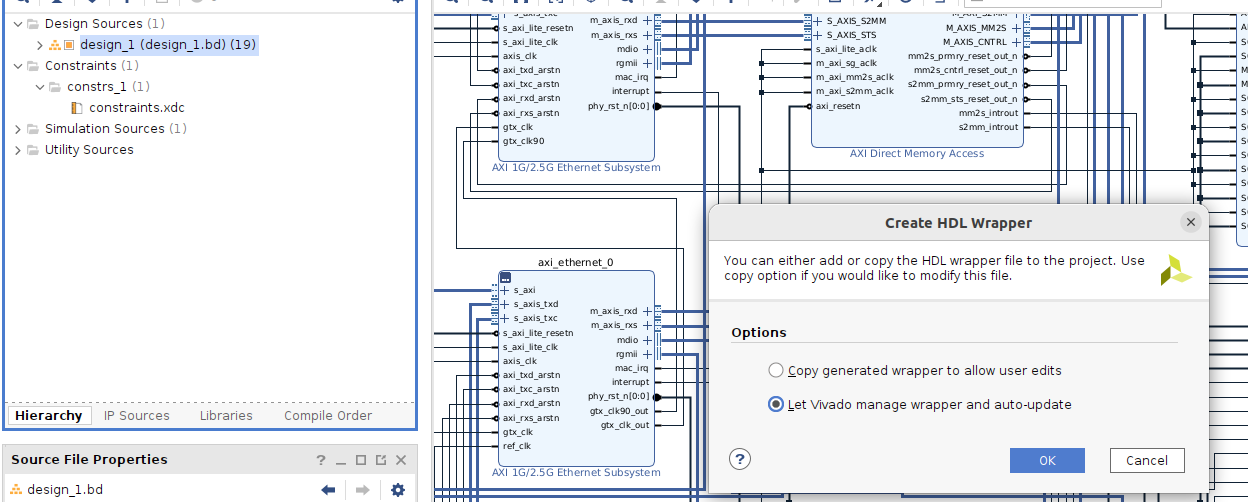
Task: Expand s_axi port on axi_ethernet_0
Action: coord(505,290)
